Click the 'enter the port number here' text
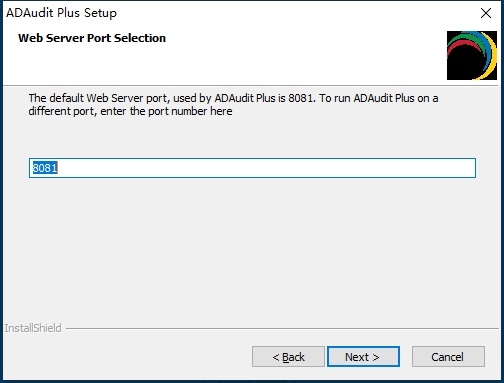This screenshot has height=383, width=504. tap(166, 111)
